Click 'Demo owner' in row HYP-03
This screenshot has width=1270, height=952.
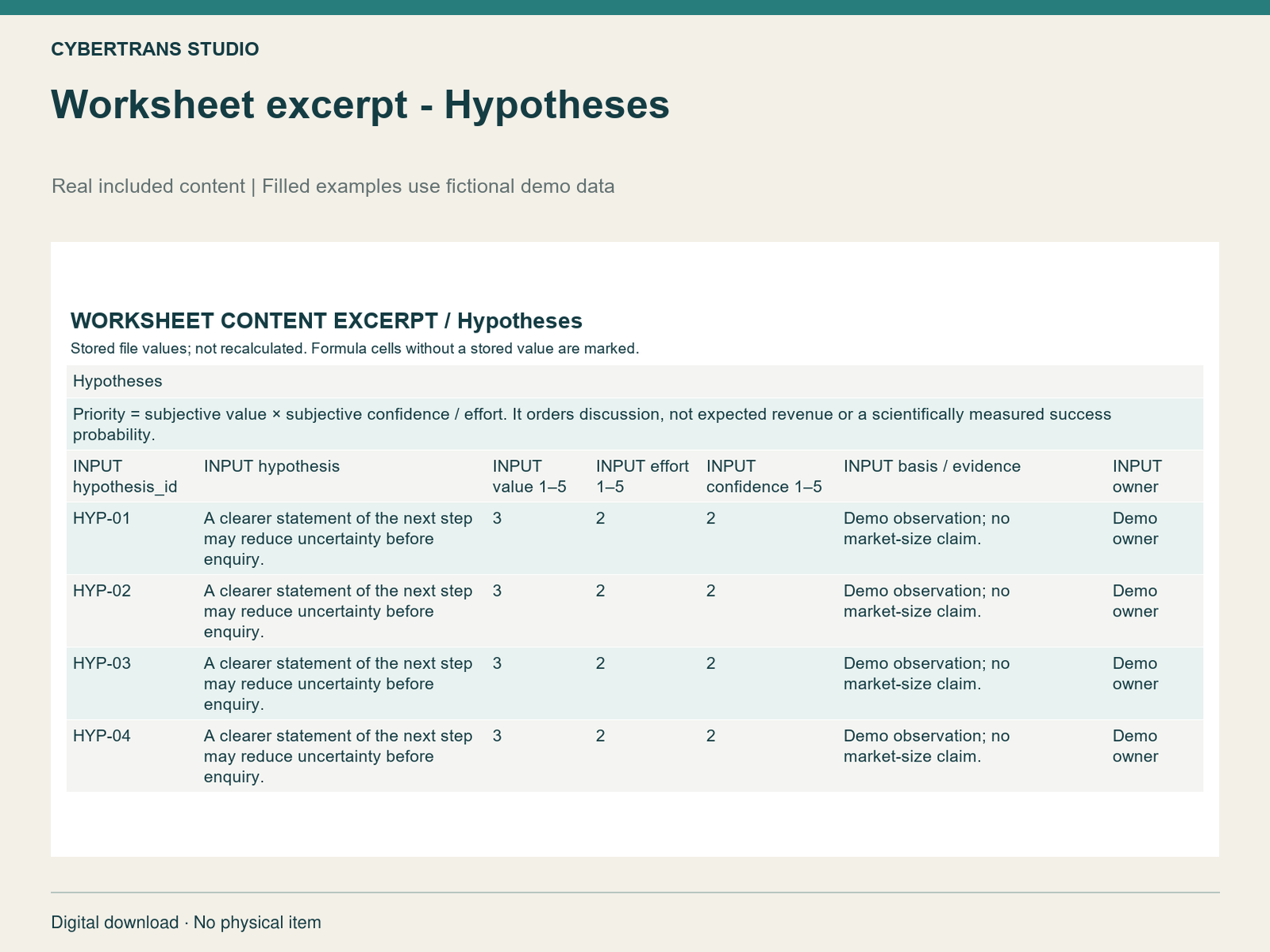tap(1135, 674)
